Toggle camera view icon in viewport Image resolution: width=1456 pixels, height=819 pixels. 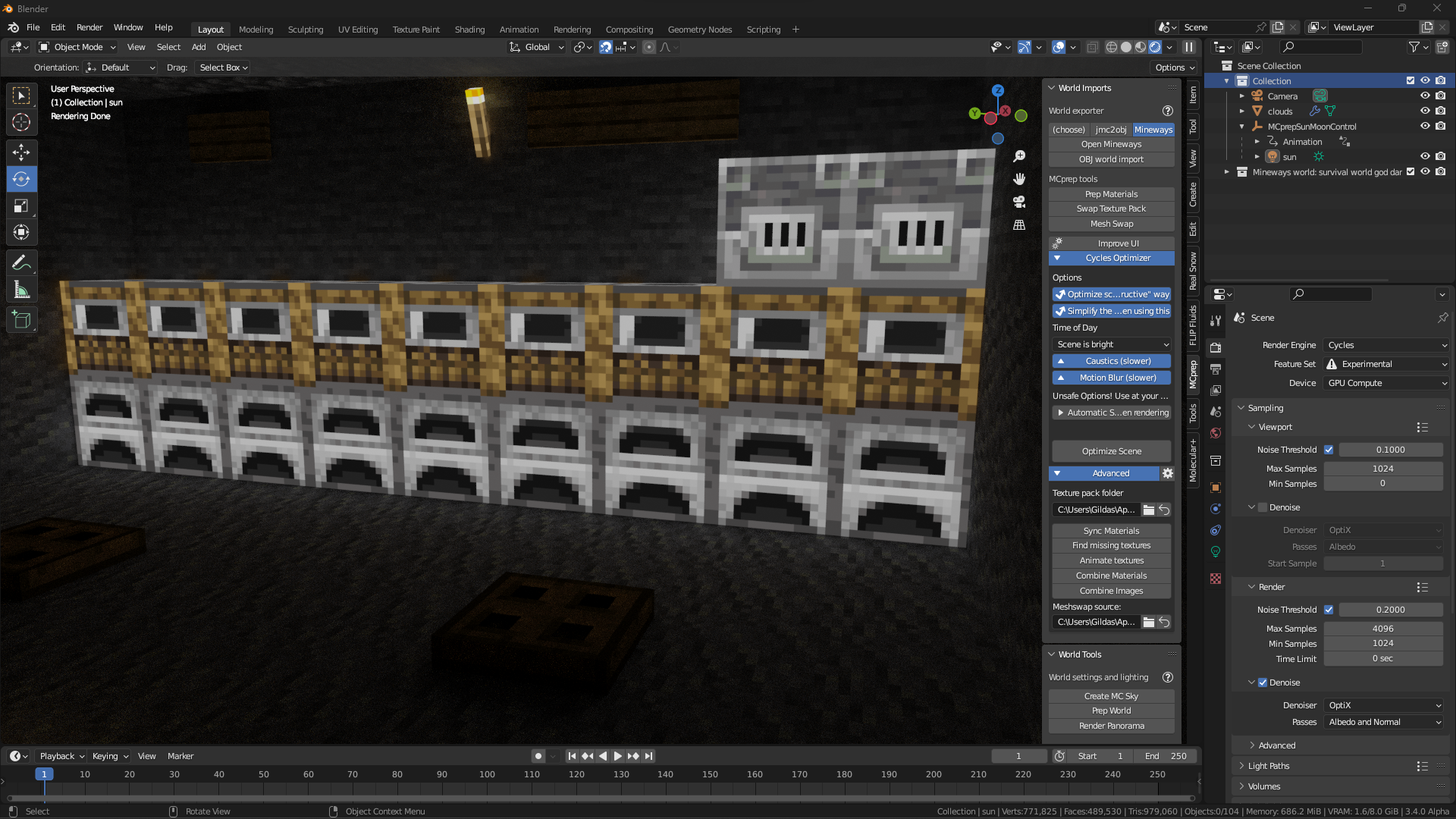pos(1019,202)
